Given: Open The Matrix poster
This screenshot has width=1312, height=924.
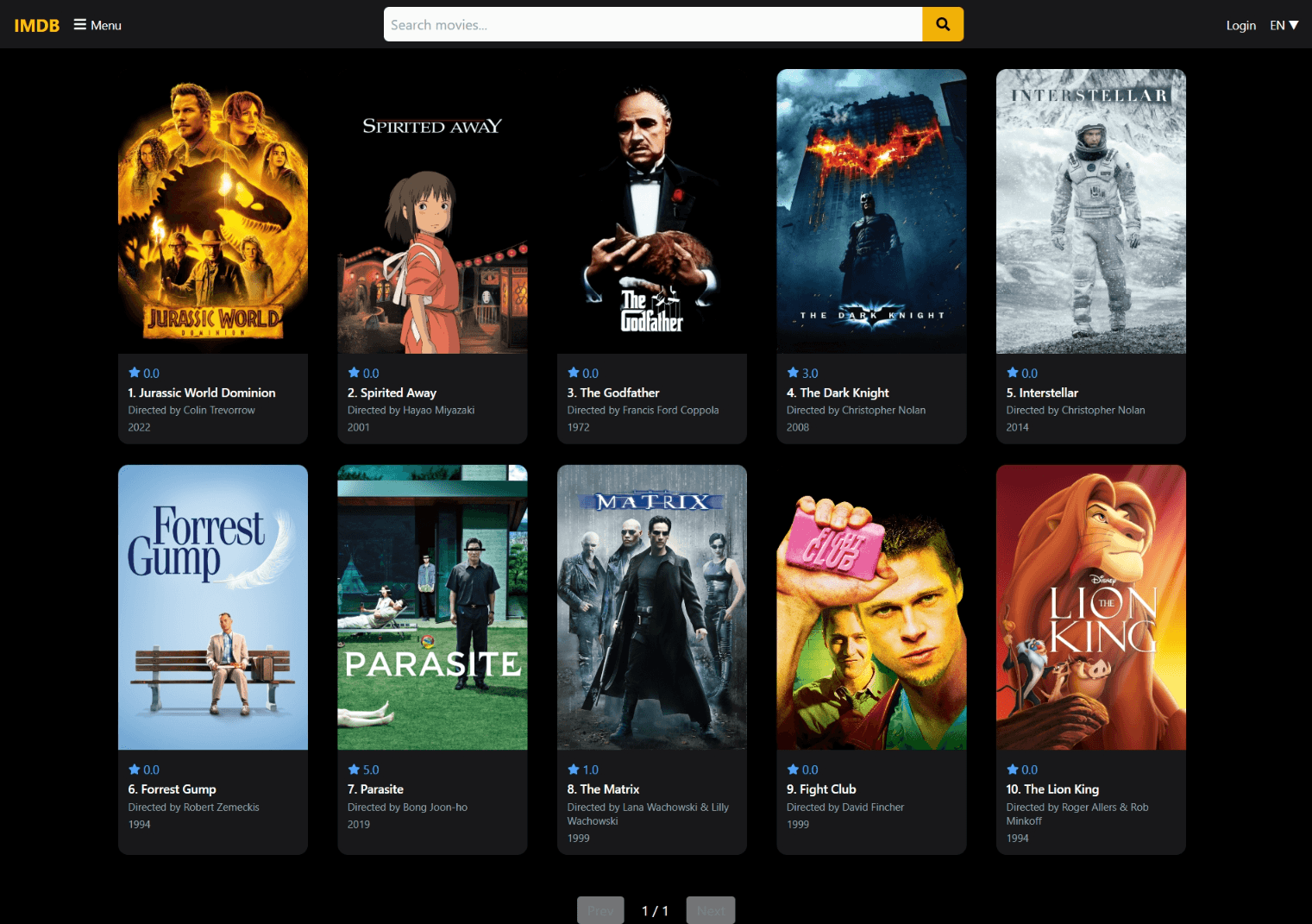Looking at the screenshot, I should point(652,607).
